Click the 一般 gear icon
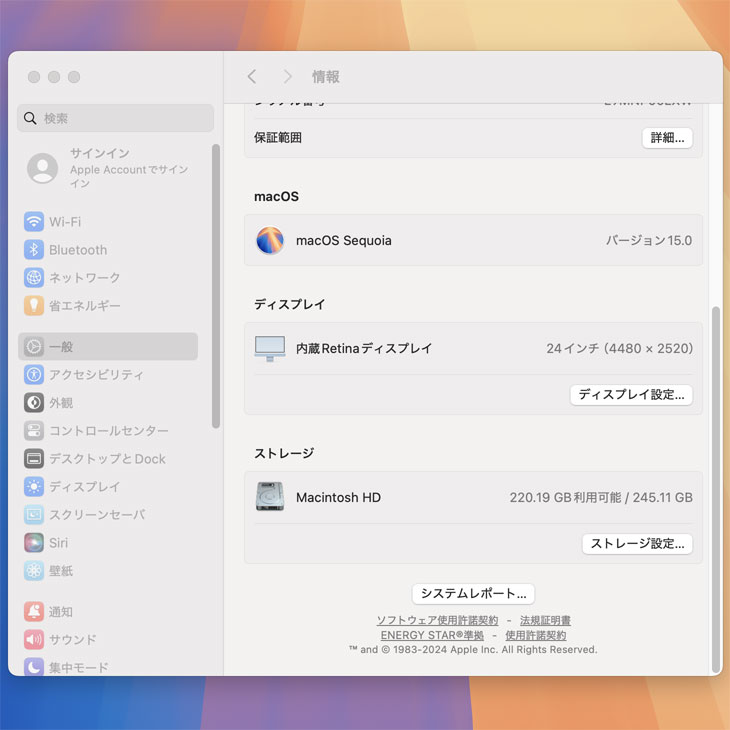This screenshot has width=730, height=730. pyautogui.click(x=34, y=346)
